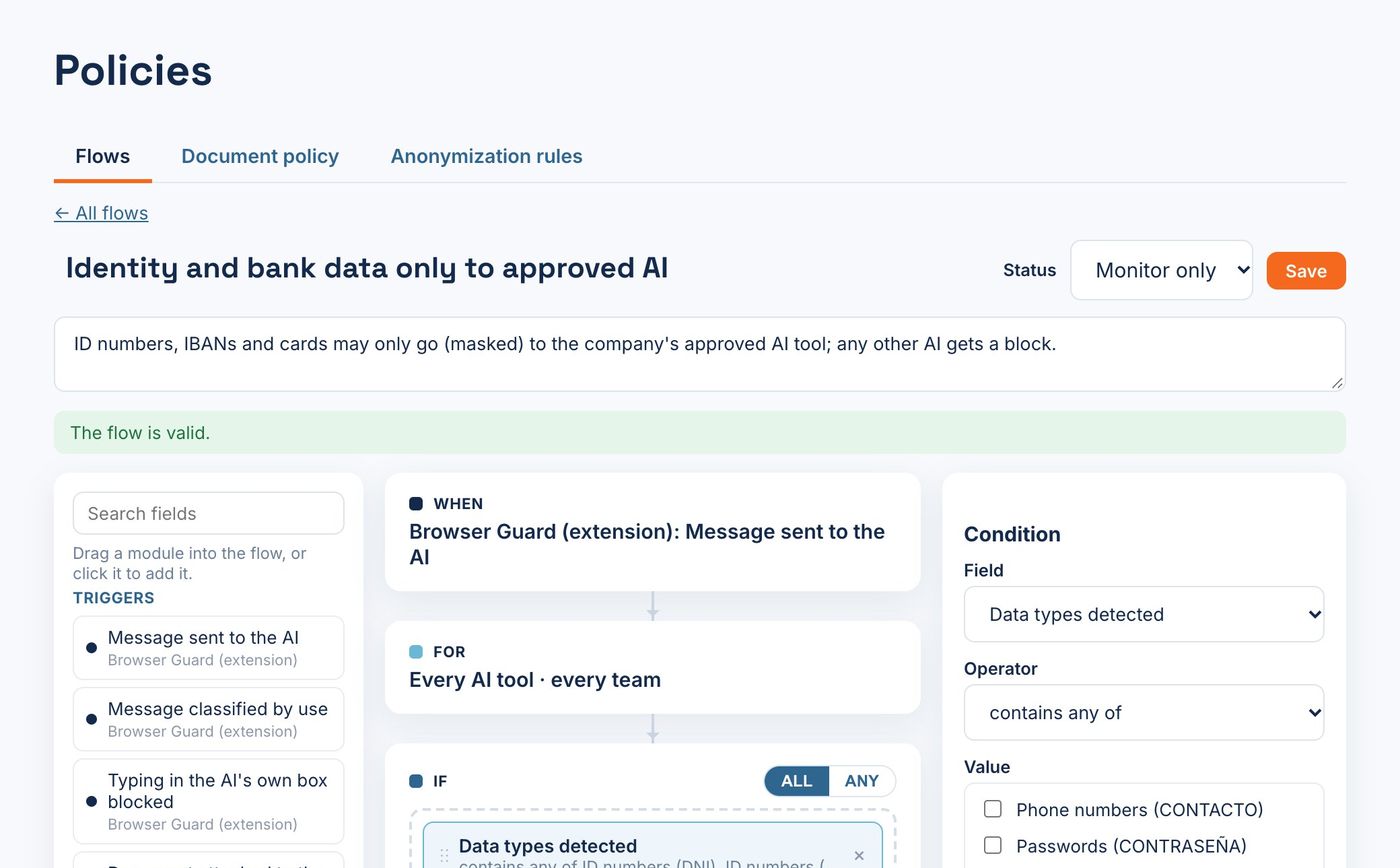Add the Message sent to the AI trigger module
Image resolution: width=1400 pixels, height=868 pixels.
[208, 648]
